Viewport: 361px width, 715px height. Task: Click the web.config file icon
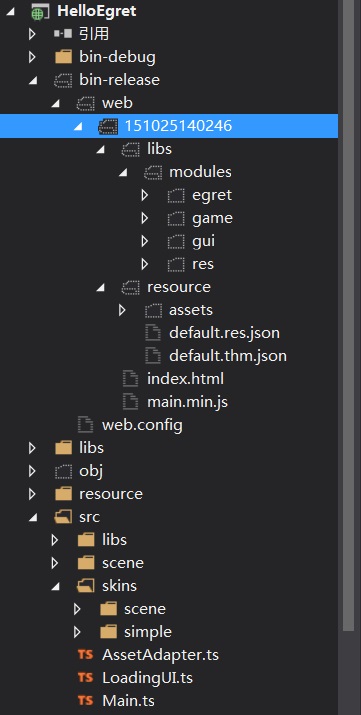click(86, 425)
